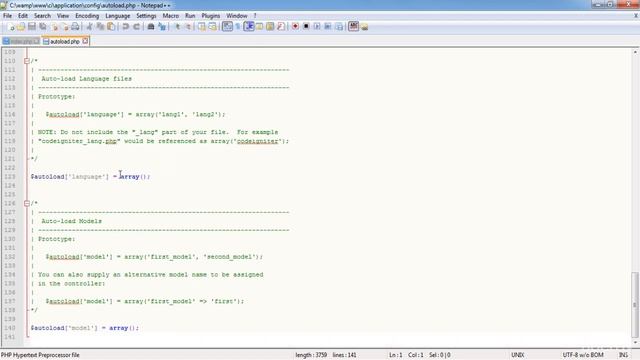Click the scrollbar down arrow
Image resolution: width=640 pixels, height=360 pixels.
(x=635, y=342)
